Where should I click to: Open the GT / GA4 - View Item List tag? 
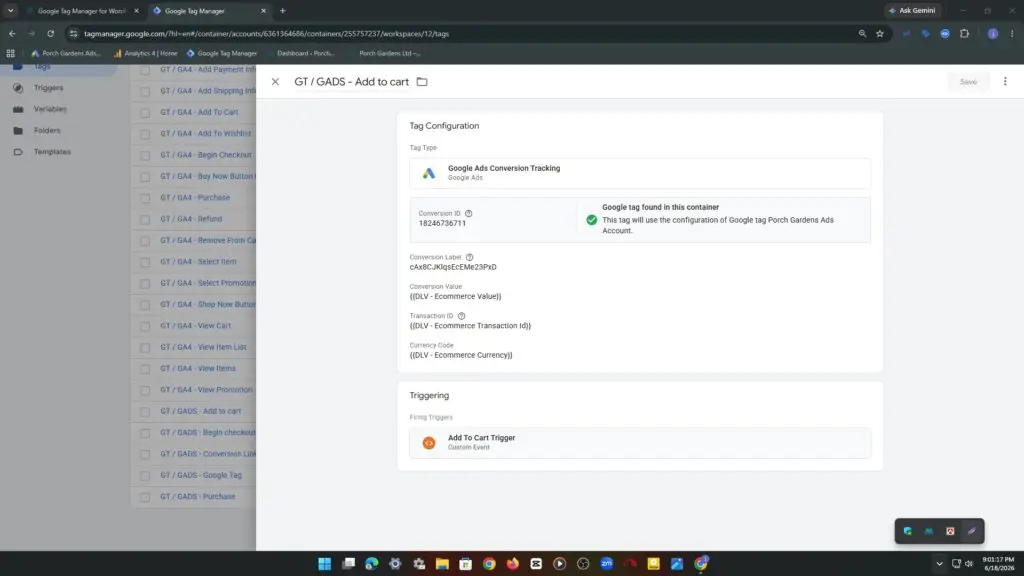(x=203, y=347)
